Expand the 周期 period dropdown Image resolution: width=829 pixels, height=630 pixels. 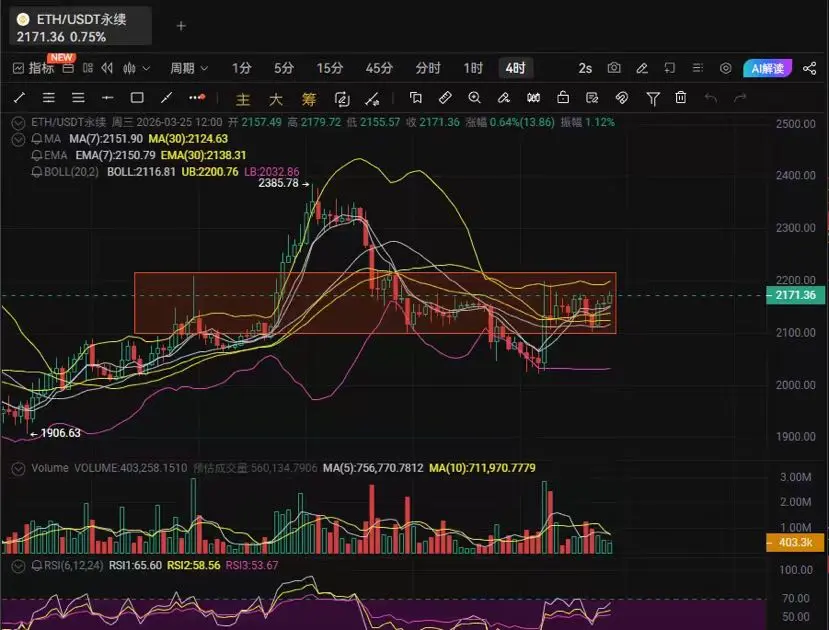tap(189, 68)
